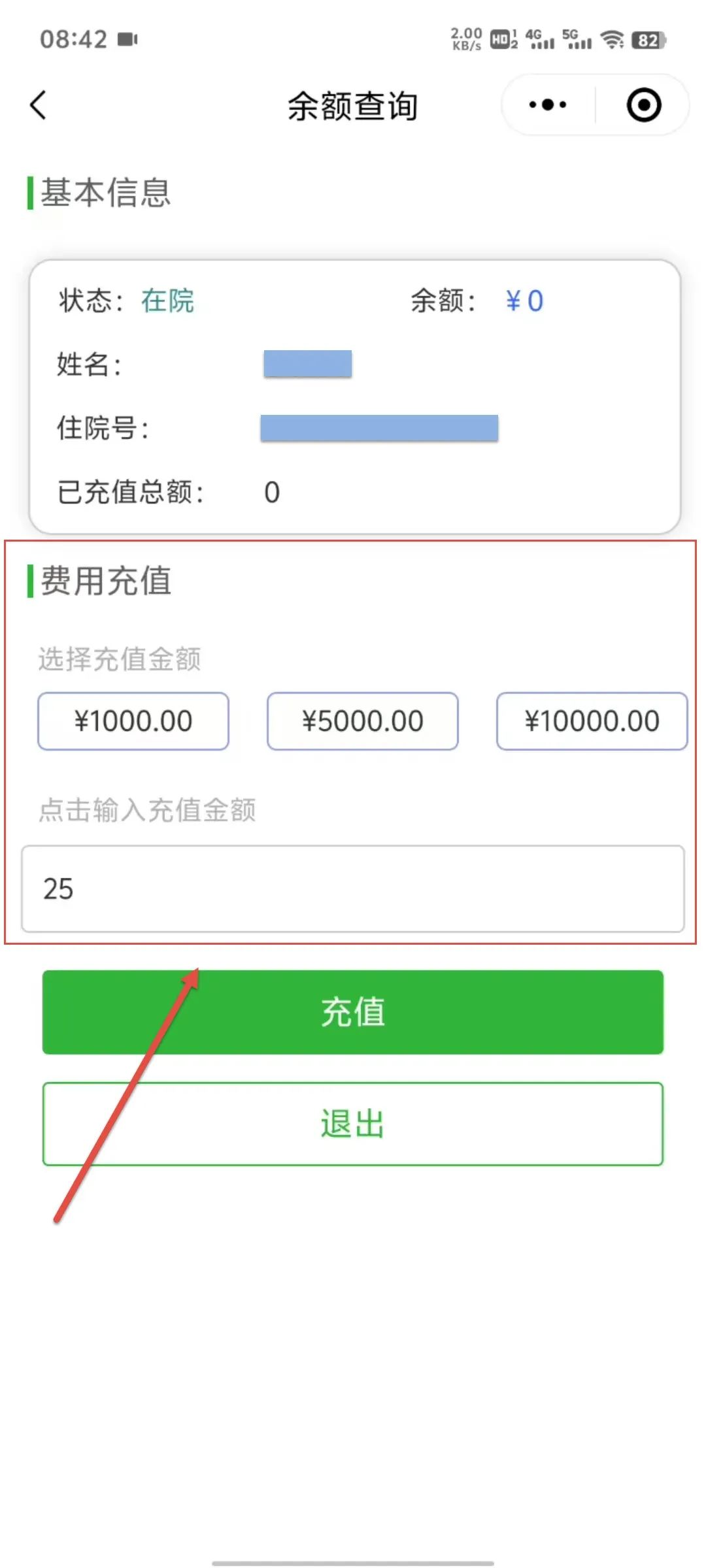Tap the redacted 姓名 value
Viewport: 706px width, 1568px height.
308,364
